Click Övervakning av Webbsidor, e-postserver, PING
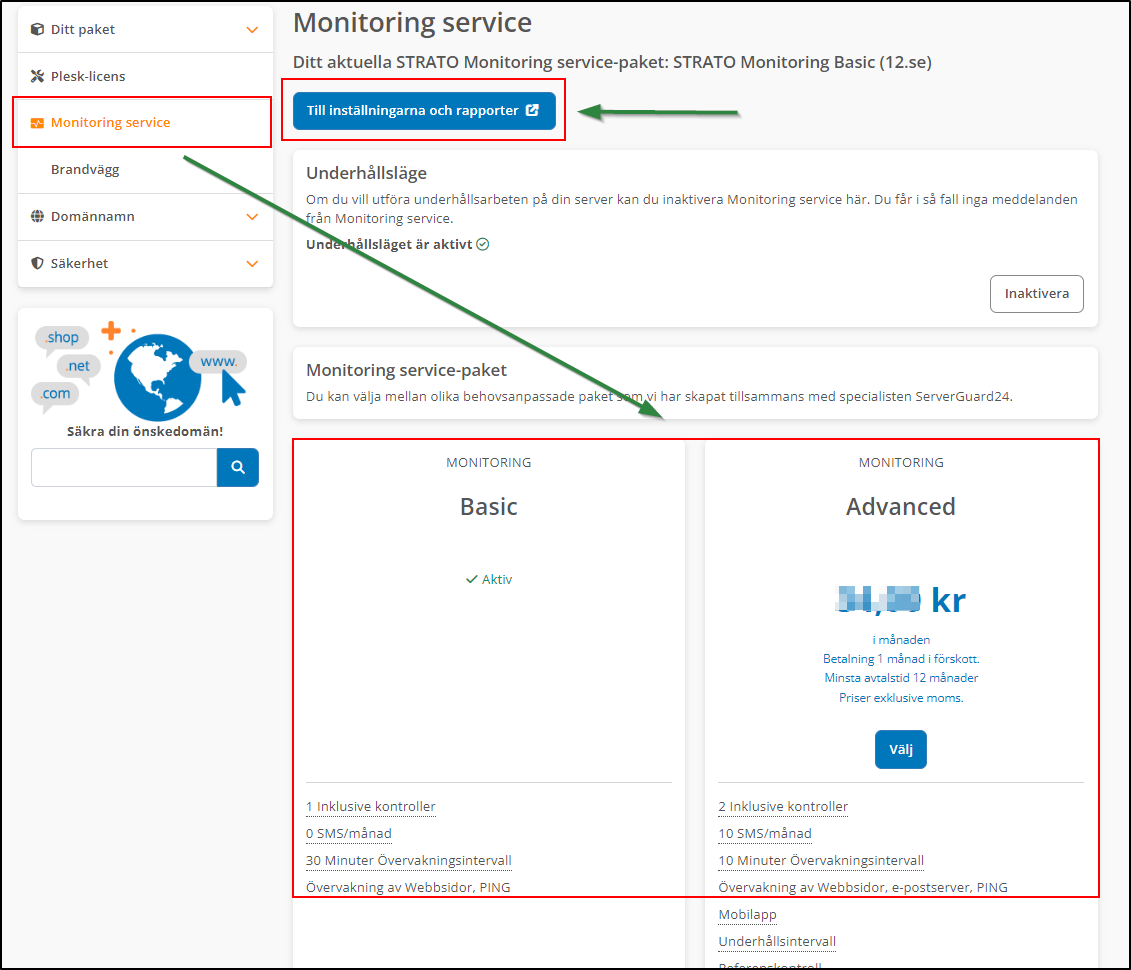The height and width of the screenshot is (970, 1131). pyautogui.click(x=863, y=888)
